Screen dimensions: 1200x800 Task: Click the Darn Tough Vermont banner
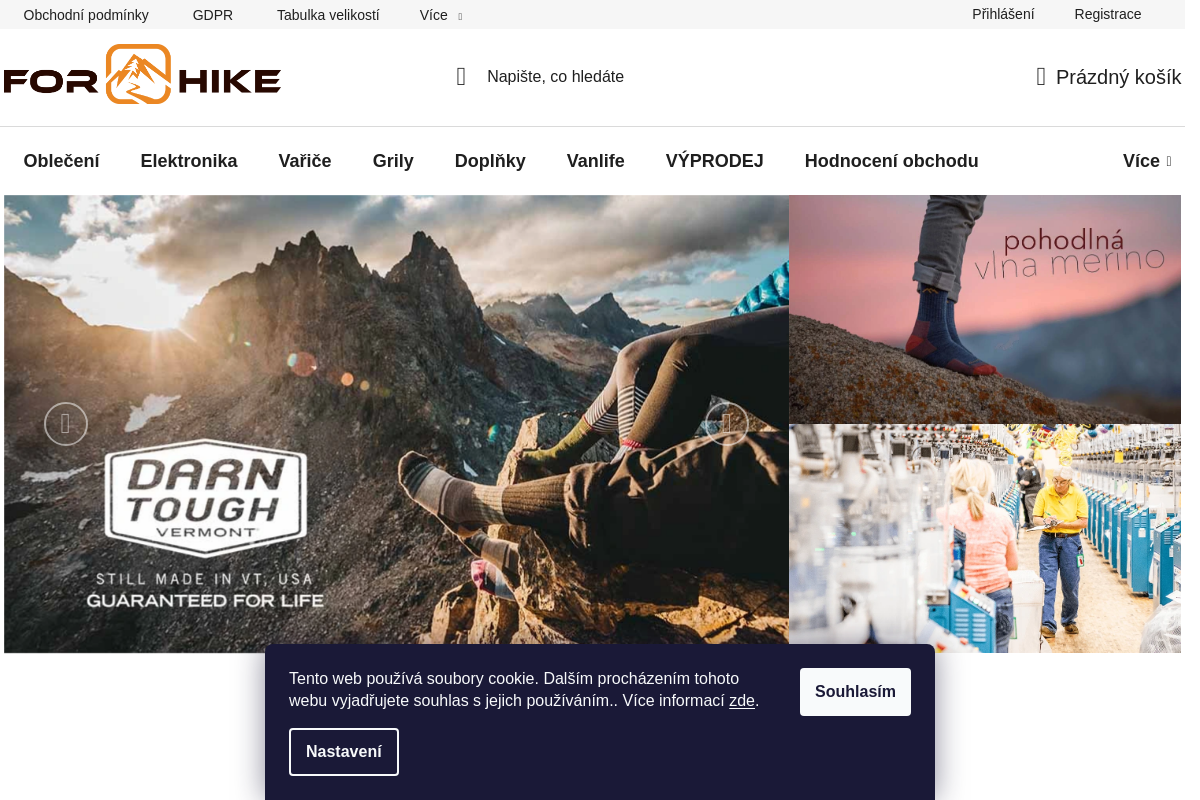coord(396,424)
